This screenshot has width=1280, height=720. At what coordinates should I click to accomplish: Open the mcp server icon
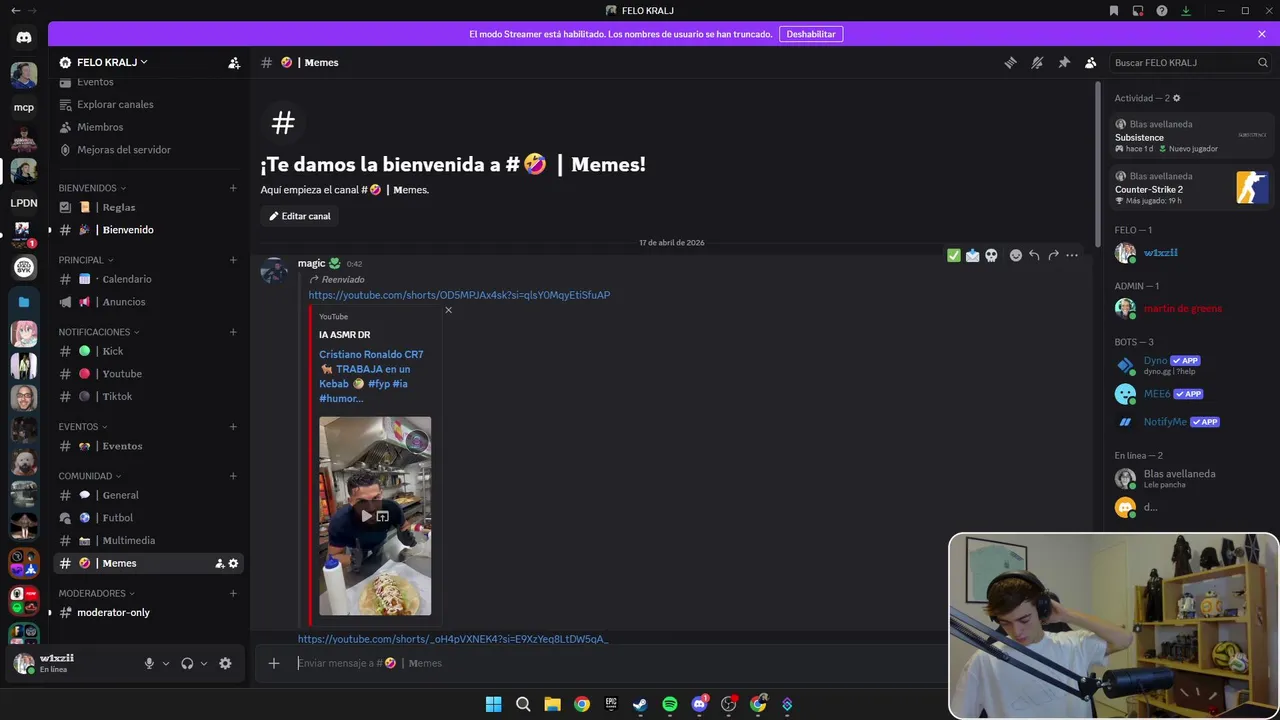point(24,107)
